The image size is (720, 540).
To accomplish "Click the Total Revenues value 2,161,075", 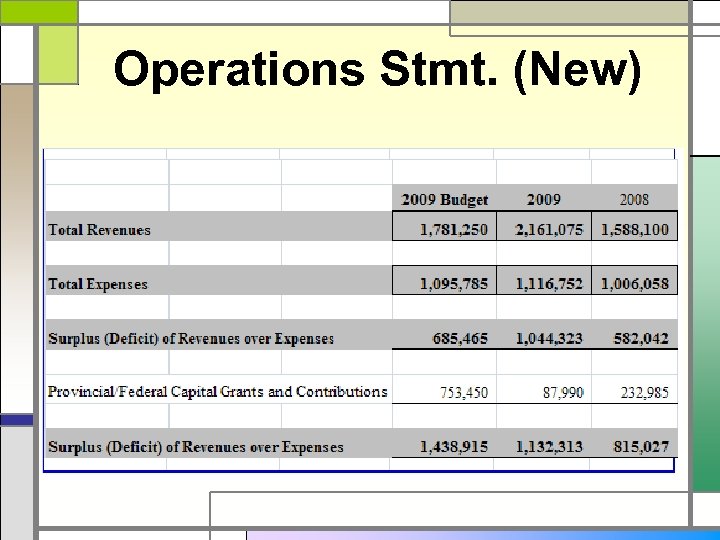I will (x=549, y=229).
